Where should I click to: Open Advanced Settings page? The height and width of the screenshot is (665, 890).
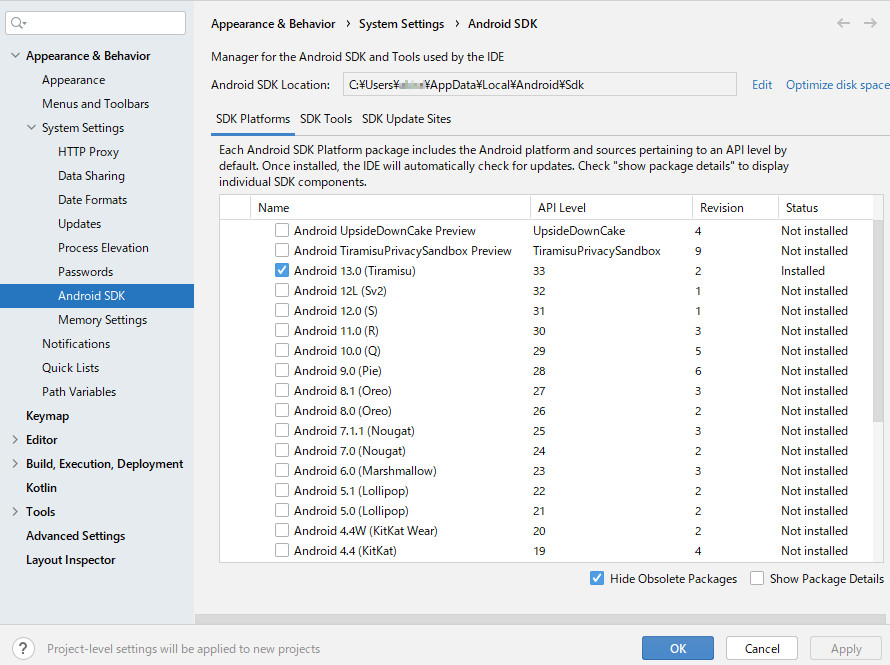coord(75,536)
